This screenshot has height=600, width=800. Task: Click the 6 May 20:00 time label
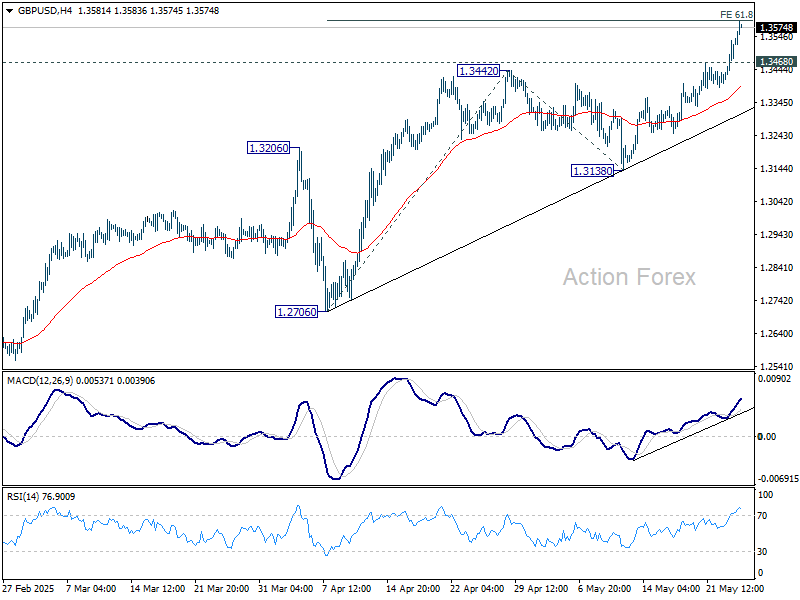(605, 588)
